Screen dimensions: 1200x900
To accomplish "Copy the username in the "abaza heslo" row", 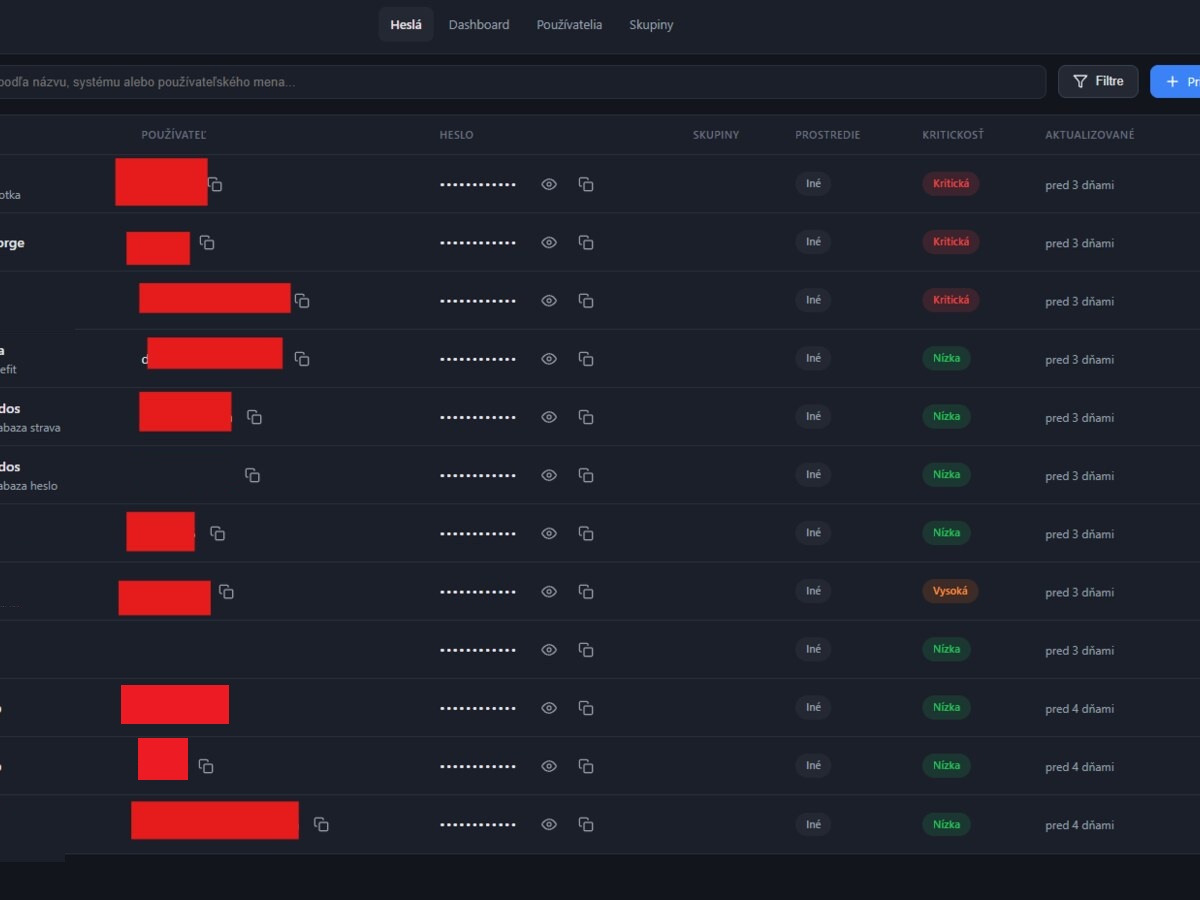I will [253, 475].
